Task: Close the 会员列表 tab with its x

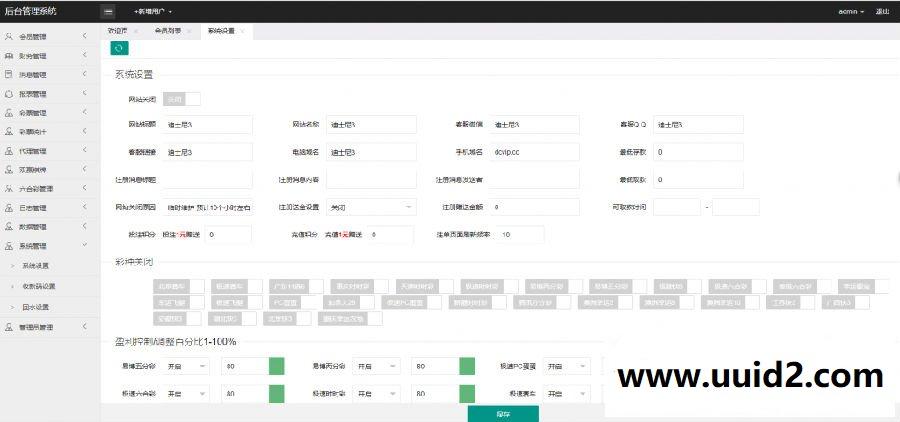Action: [x=188, y=31]
